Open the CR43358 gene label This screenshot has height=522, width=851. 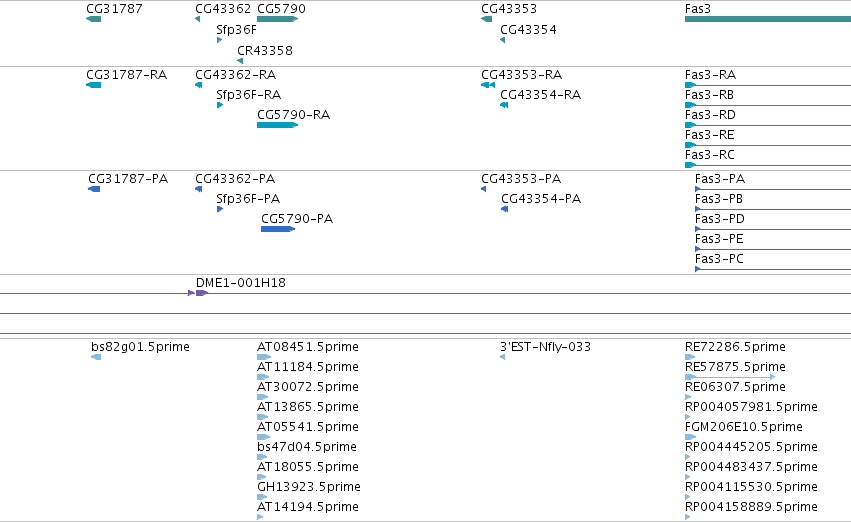tap(265, 50)
